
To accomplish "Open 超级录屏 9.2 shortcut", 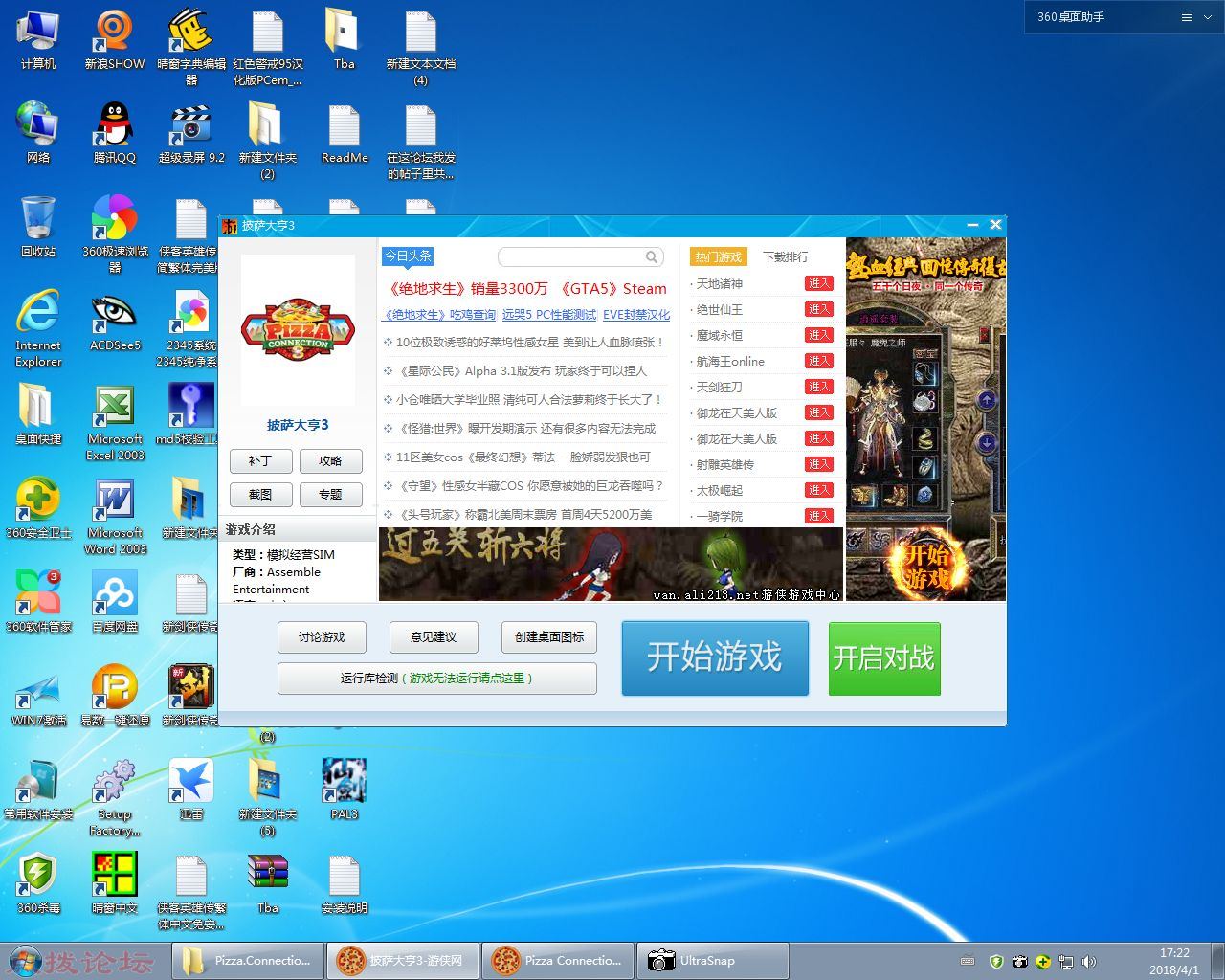I will tap(190, 133).
